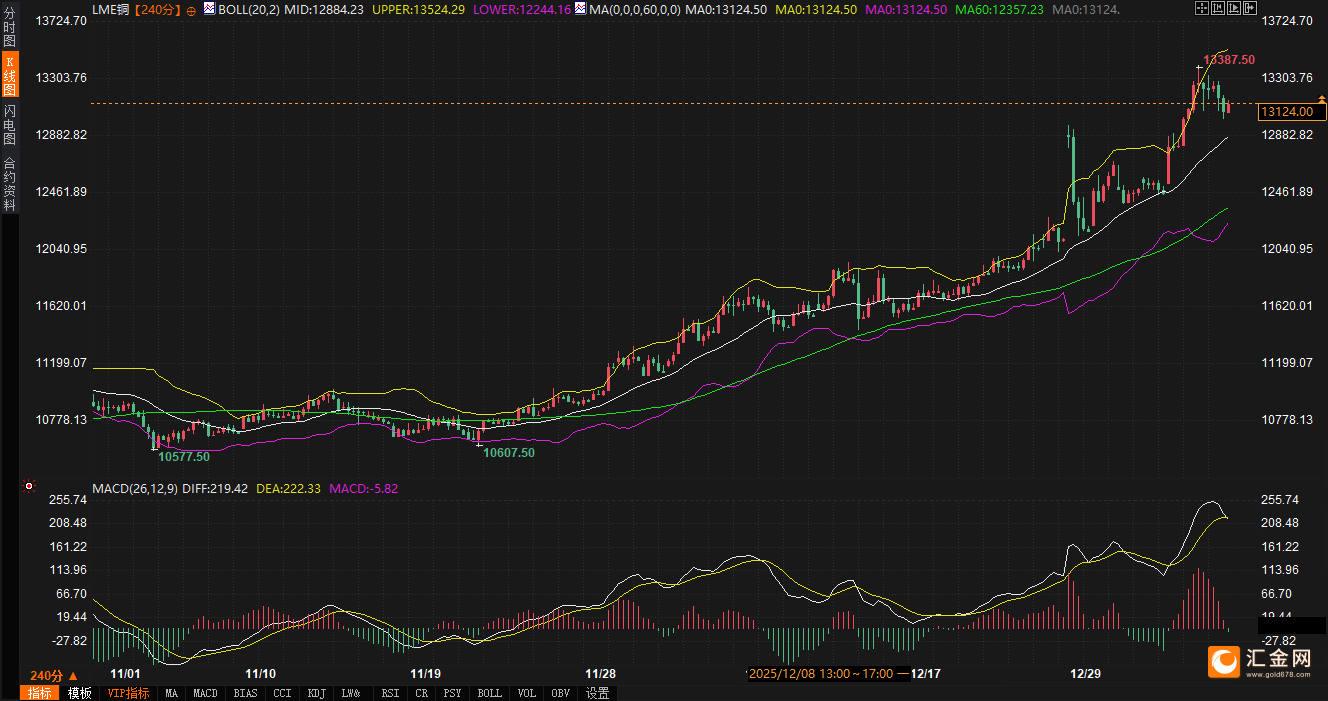Image resolution: width=1328 pixels, height=701 pixels.
Task: Enable the VOL indicator
Action: coord(527,693)
